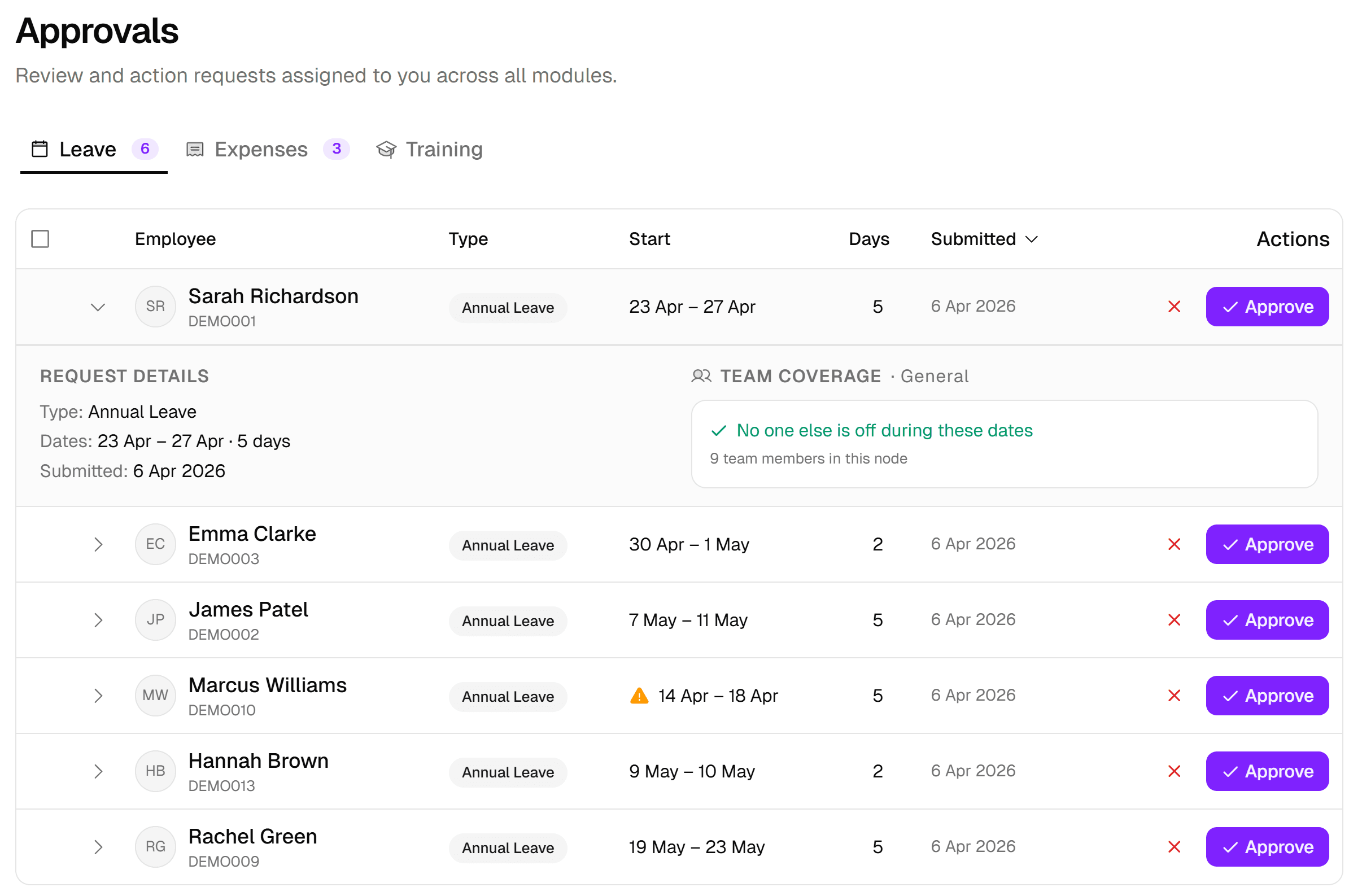The height and width of the screenshot is (896, 1362).
Task: Click the green checkmark in the coverage message
Action: tap(719, 431)
